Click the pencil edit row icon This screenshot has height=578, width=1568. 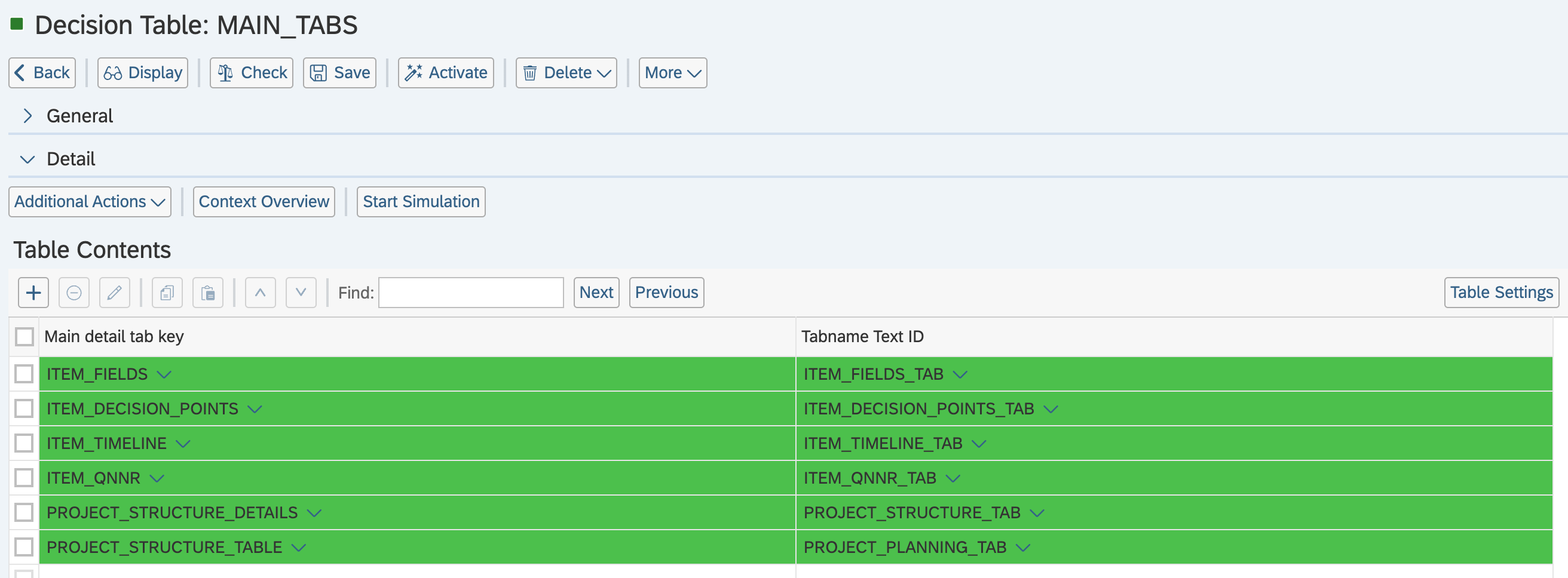115,293
